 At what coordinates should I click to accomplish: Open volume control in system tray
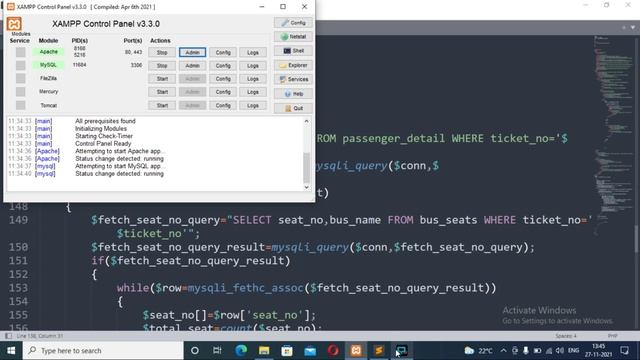coord(560,351)
